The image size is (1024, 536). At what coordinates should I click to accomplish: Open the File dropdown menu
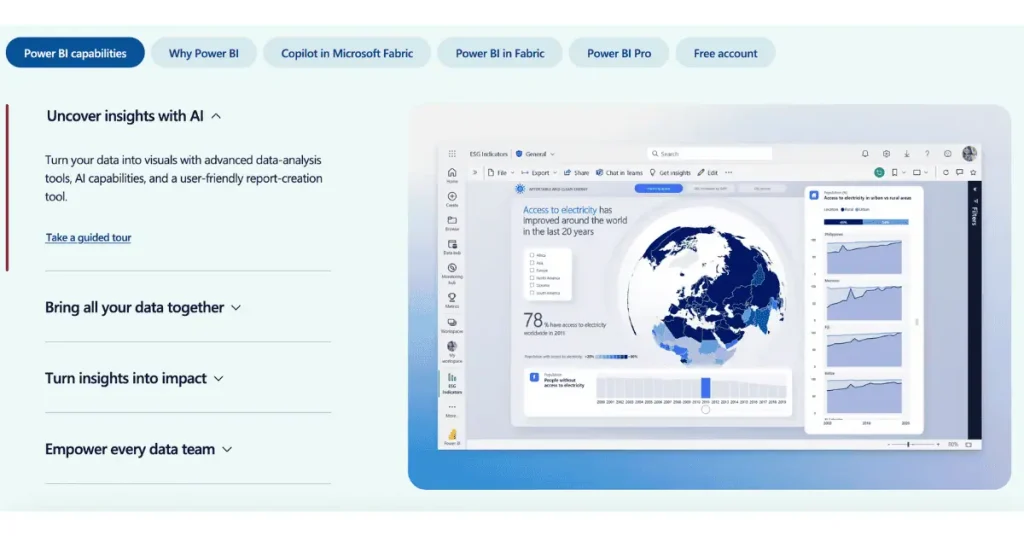(501, 172)
